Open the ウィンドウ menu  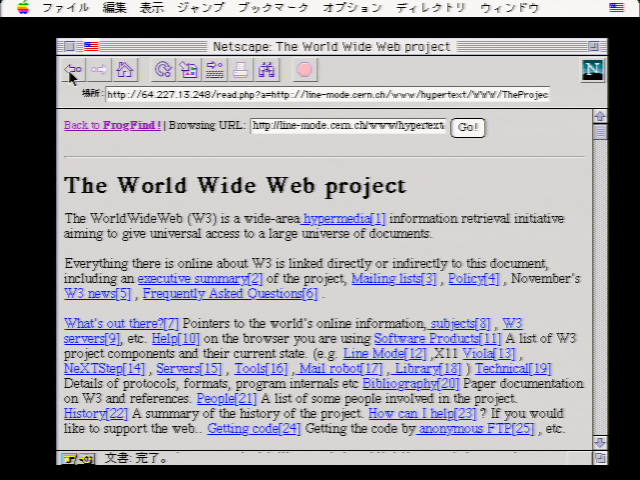pyautogui.click(x=510, y=8)
